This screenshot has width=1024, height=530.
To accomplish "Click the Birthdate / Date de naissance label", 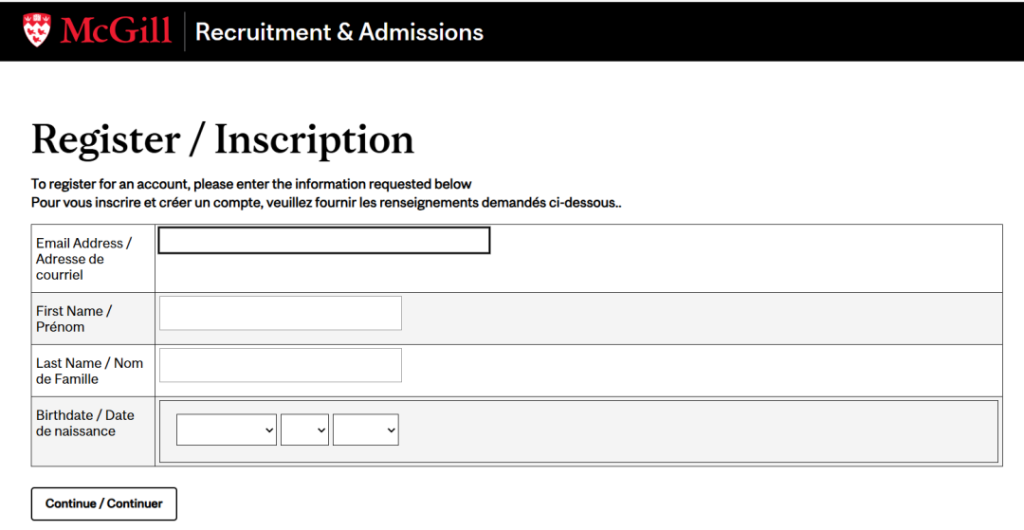I will point(84,423).
